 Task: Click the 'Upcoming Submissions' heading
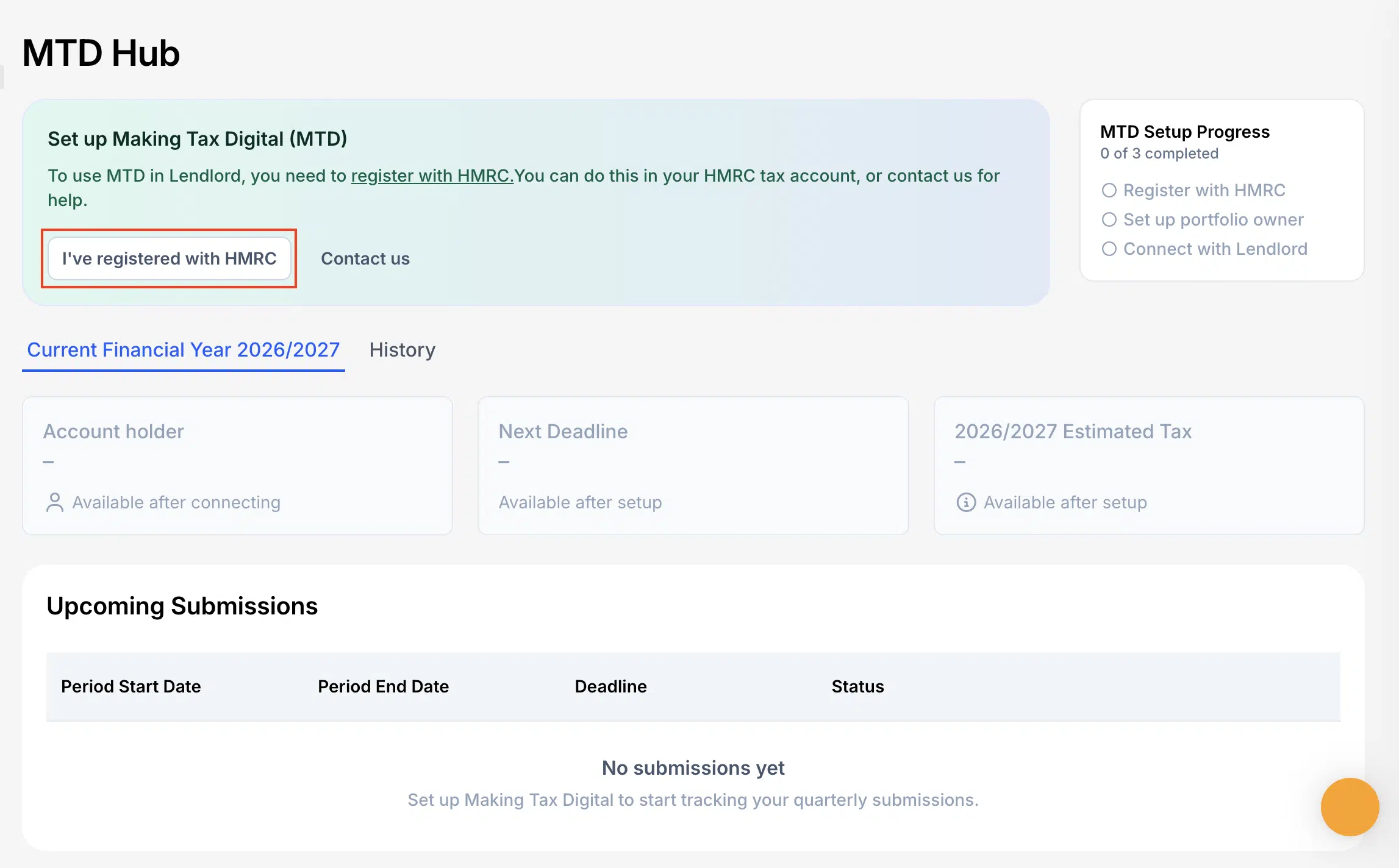point(182,606)
